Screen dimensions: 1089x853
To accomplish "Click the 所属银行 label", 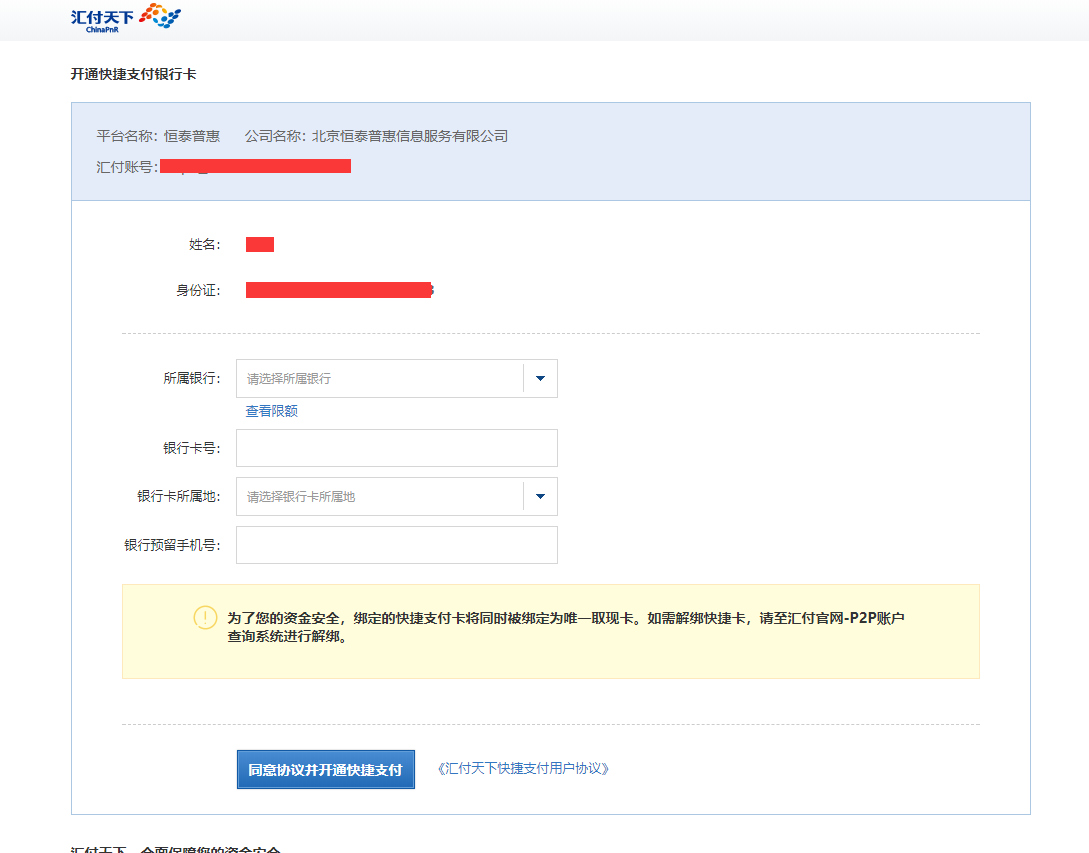I will 192,379.
